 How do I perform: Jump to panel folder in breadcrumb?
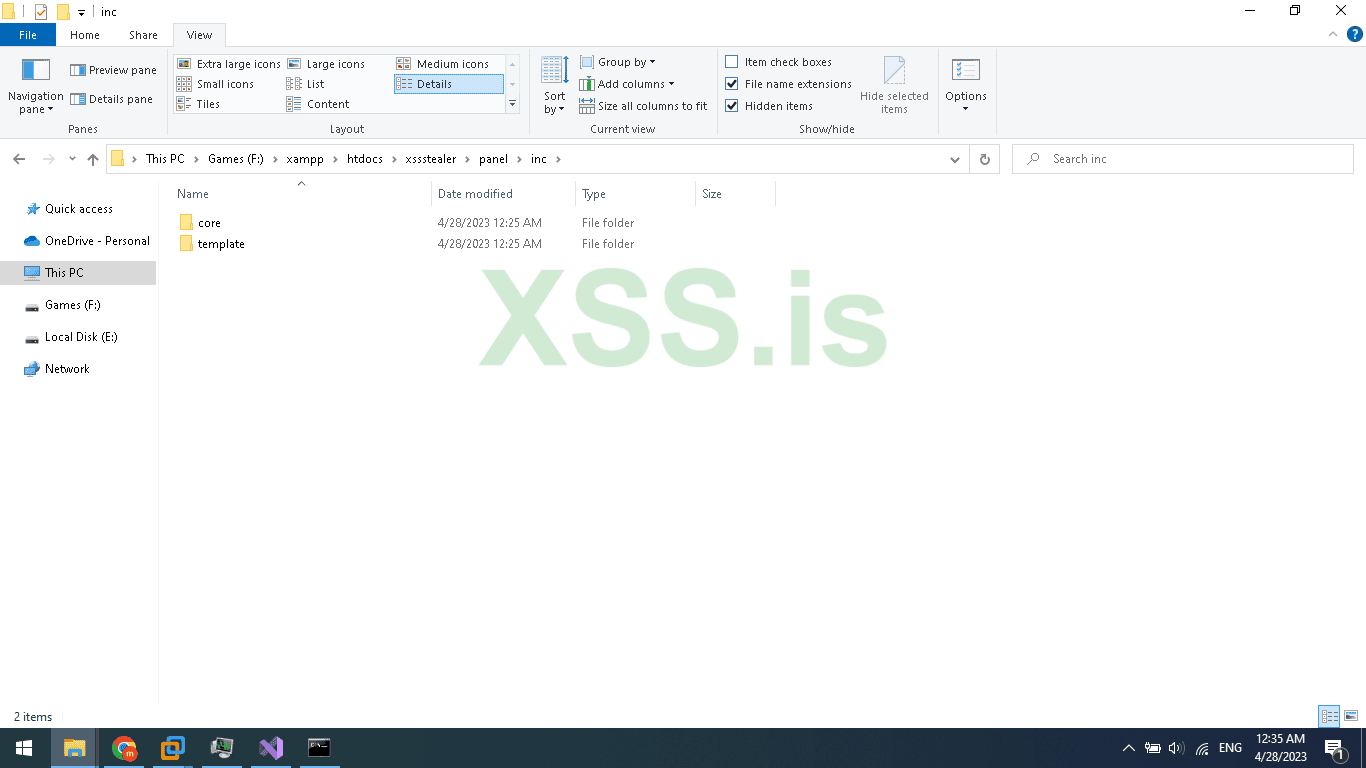pos(494,159)
